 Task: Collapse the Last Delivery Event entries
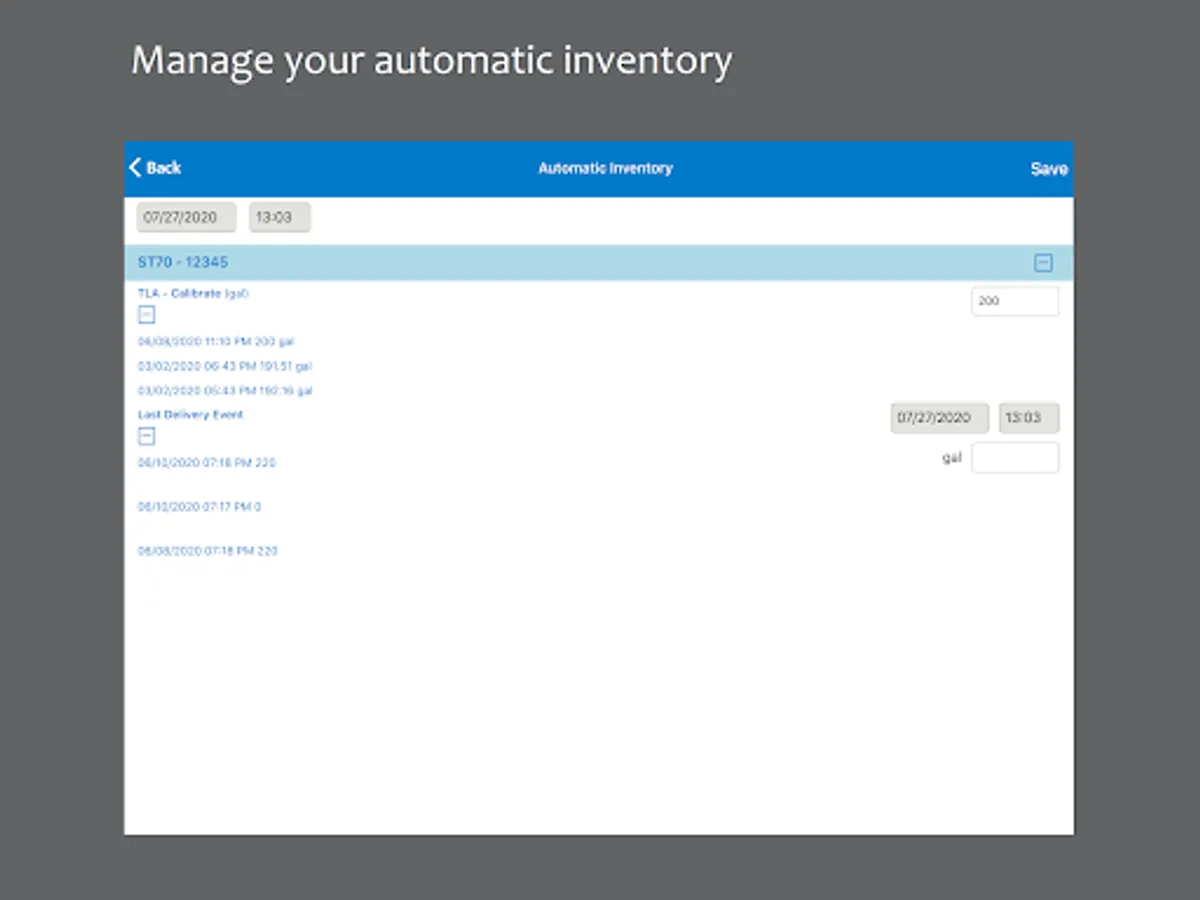pyautogui.click(x=146, y=436)
